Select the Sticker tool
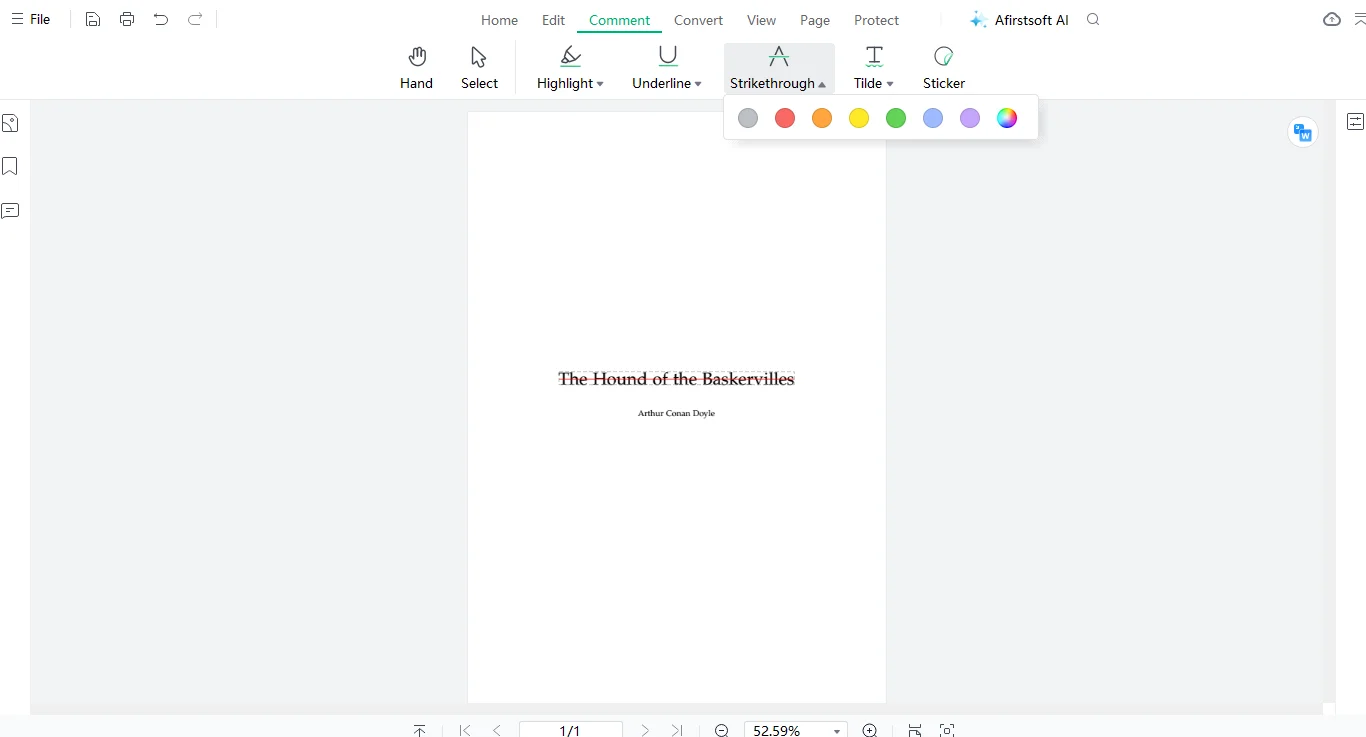Screen dimensions: 1366x737 click(943, 68)
